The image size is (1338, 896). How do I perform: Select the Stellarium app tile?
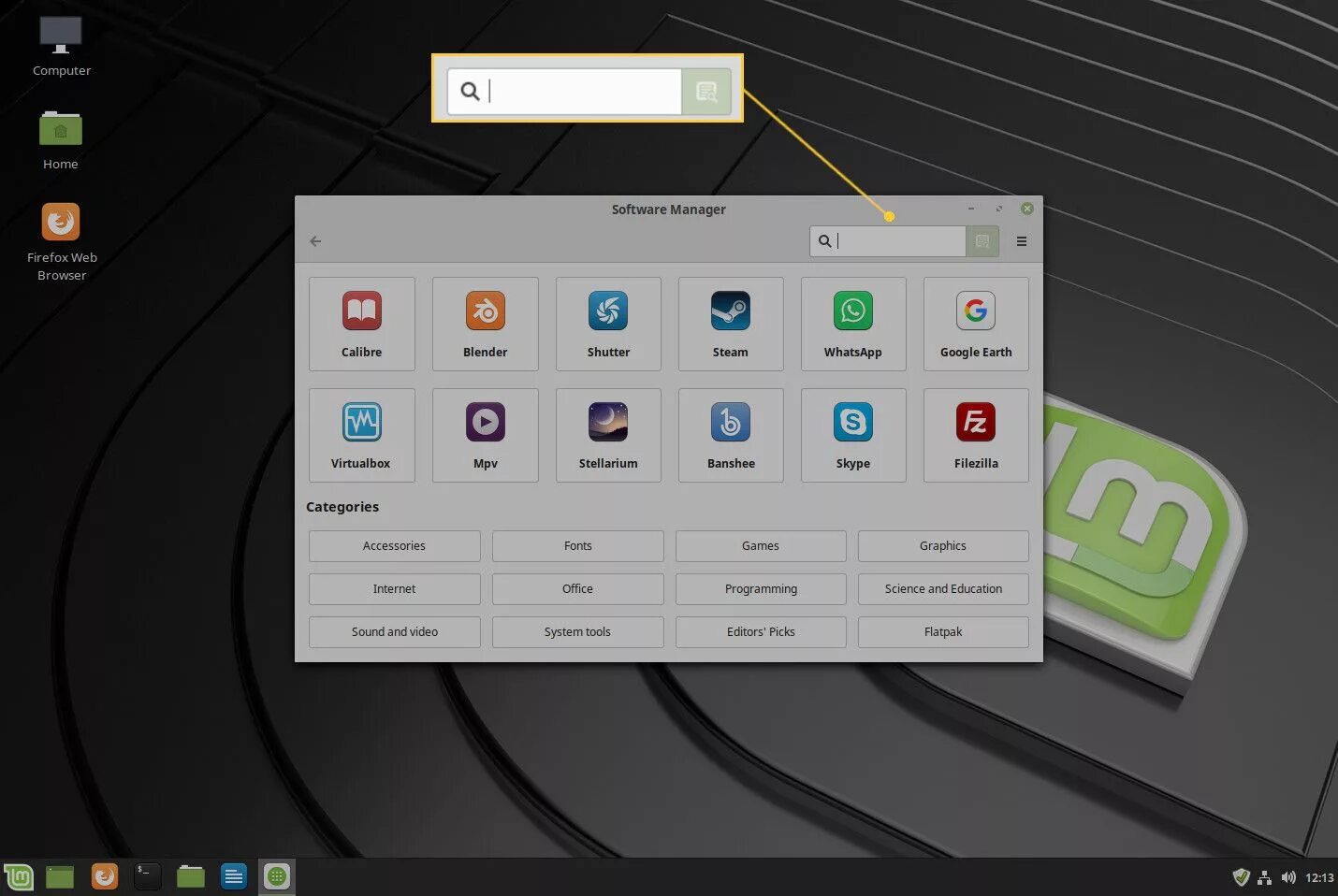[608, 435]
